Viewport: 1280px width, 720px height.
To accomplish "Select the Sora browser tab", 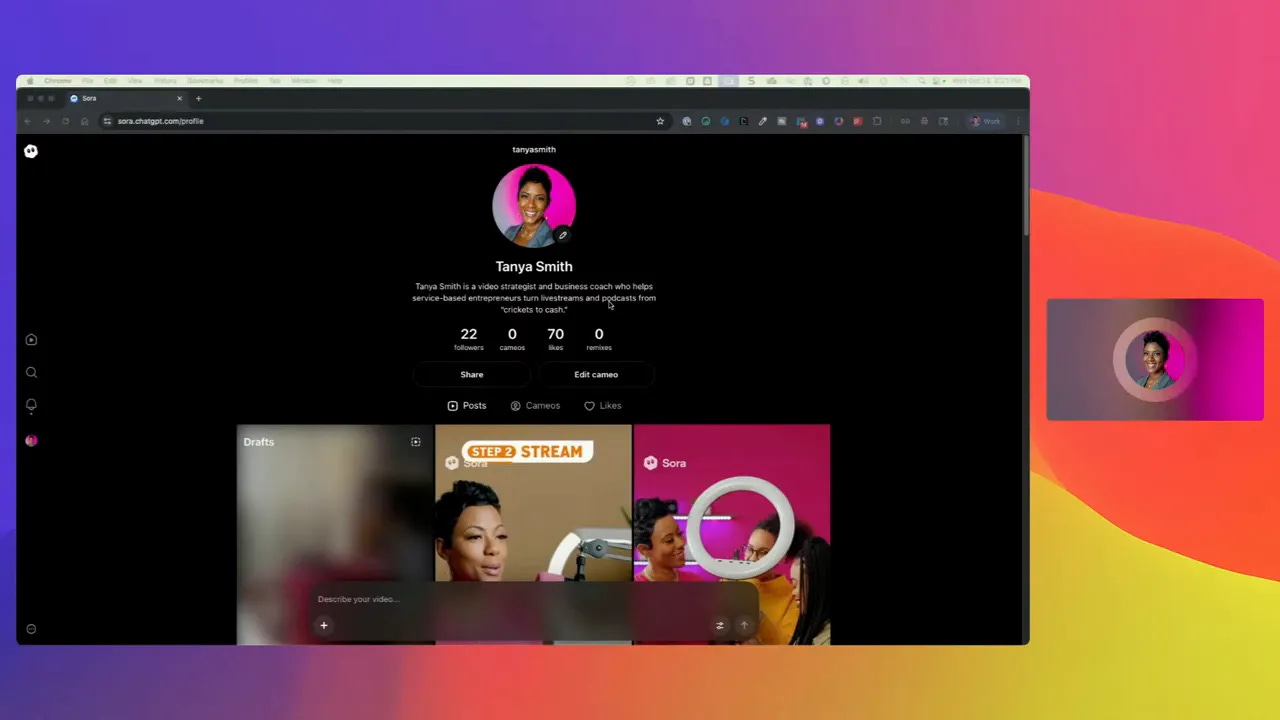I will 126,98.
